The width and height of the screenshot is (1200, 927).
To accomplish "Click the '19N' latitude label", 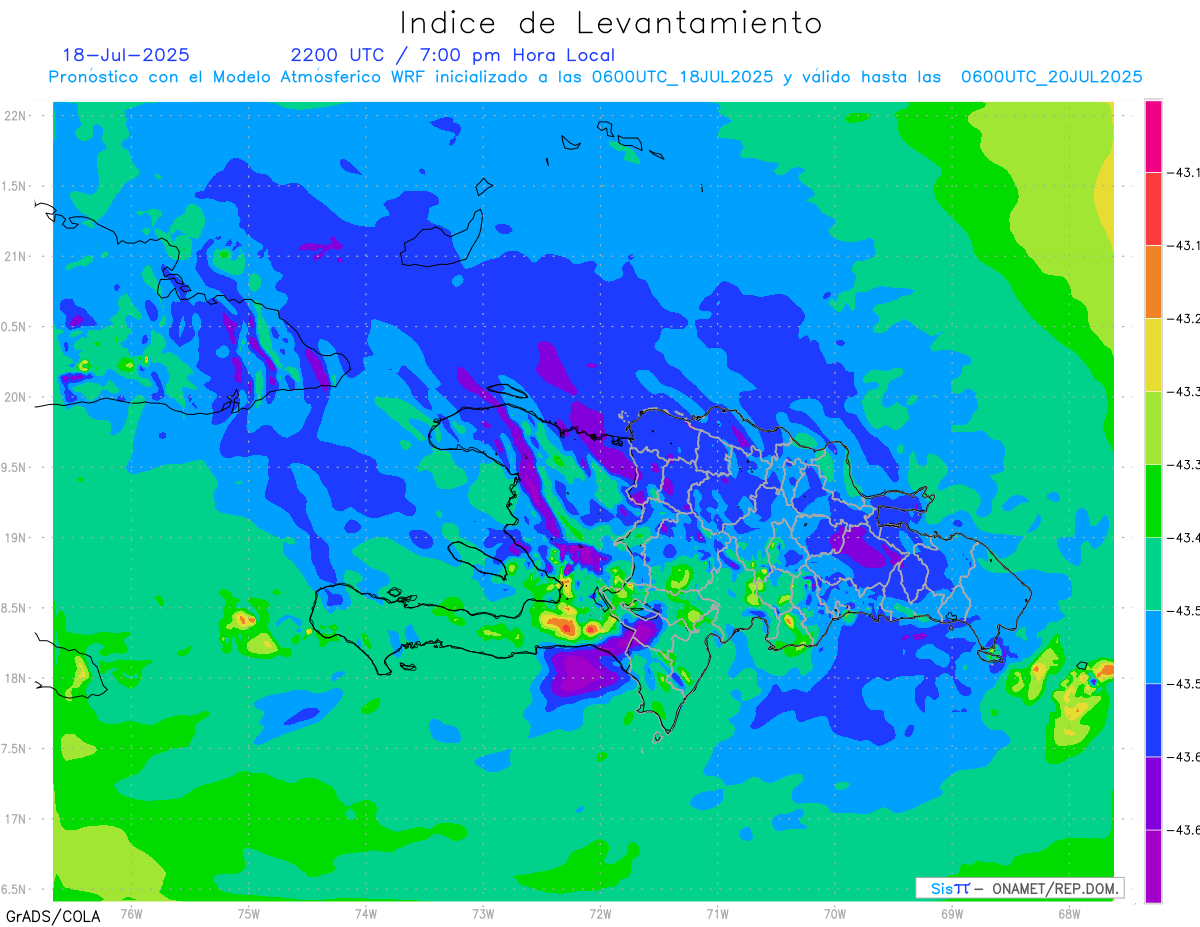I will 16,538.
